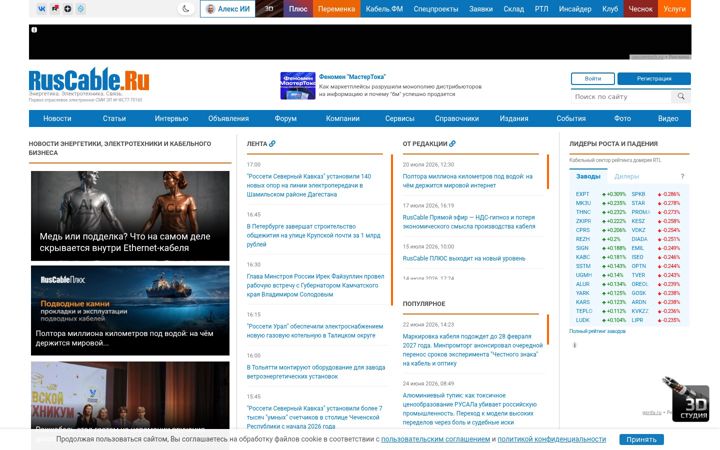Open the Компании navigation item
The height and width of the screenshot is (450, 720).
[x=343, y=118]
